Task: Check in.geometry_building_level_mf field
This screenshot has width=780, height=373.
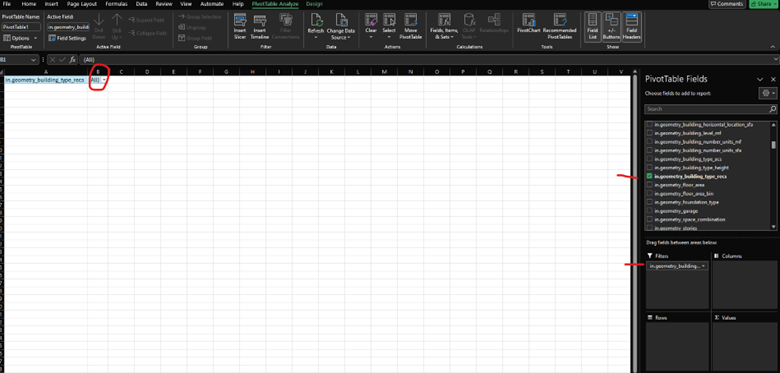Action: (x=649, y=133)
